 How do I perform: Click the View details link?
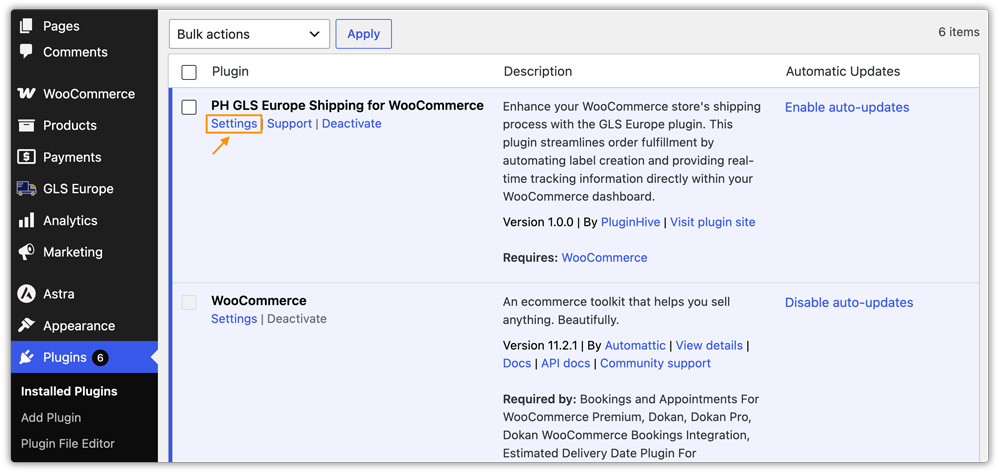tap(709, 345)
